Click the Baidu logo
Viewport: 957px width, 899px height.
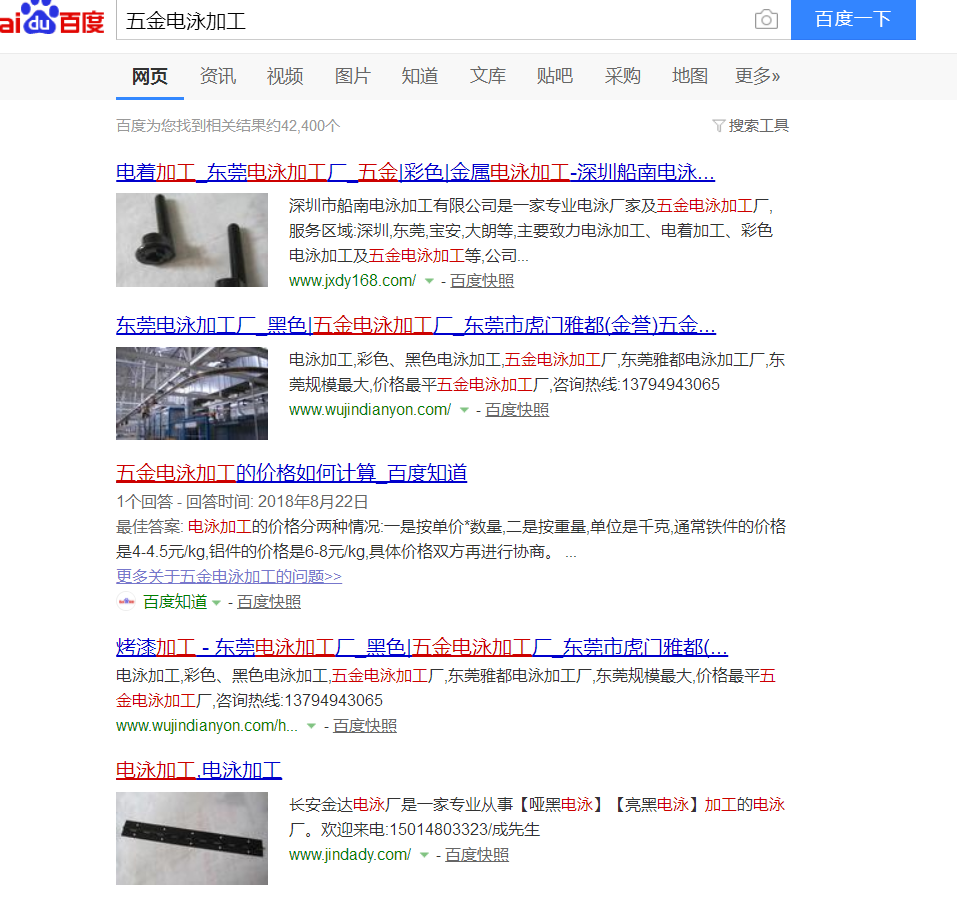point(52,18)
